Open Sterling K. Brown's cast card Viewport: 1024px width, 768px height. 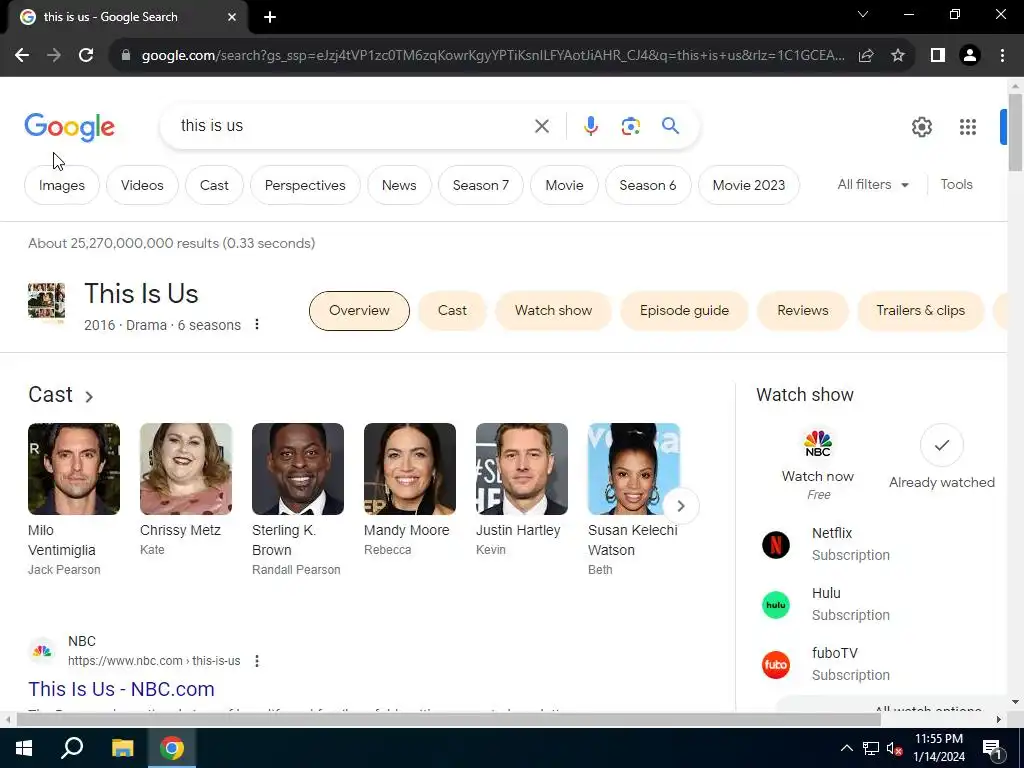pos(298,500)
